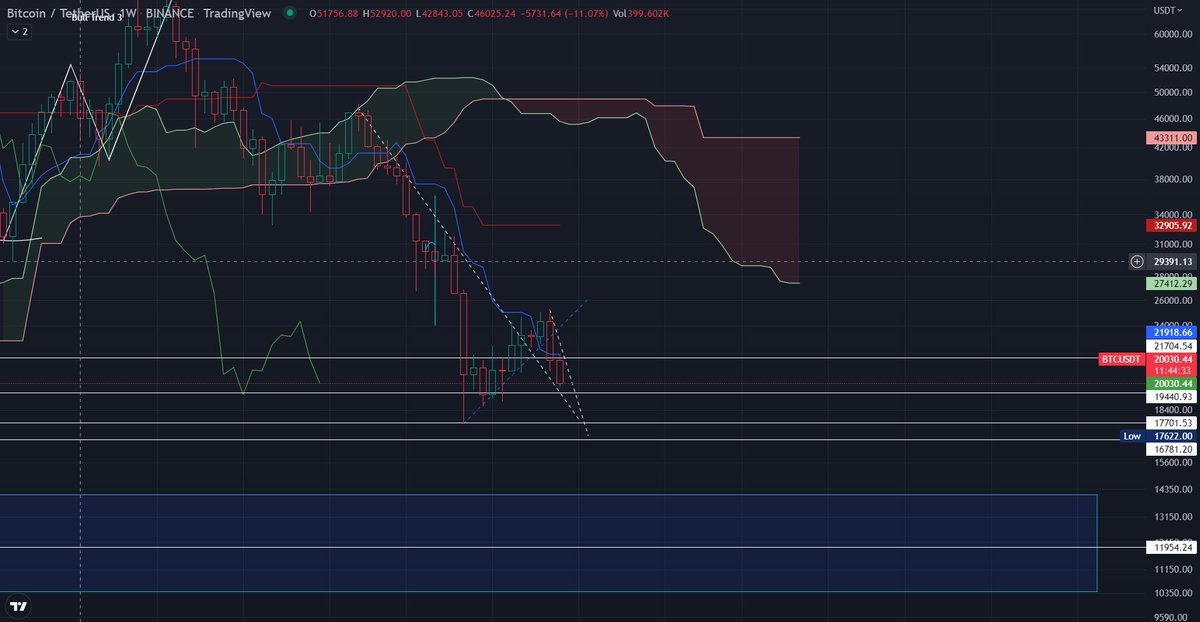
Task: Click the Vol 399.602K volume value
Action: click(641, 12)
